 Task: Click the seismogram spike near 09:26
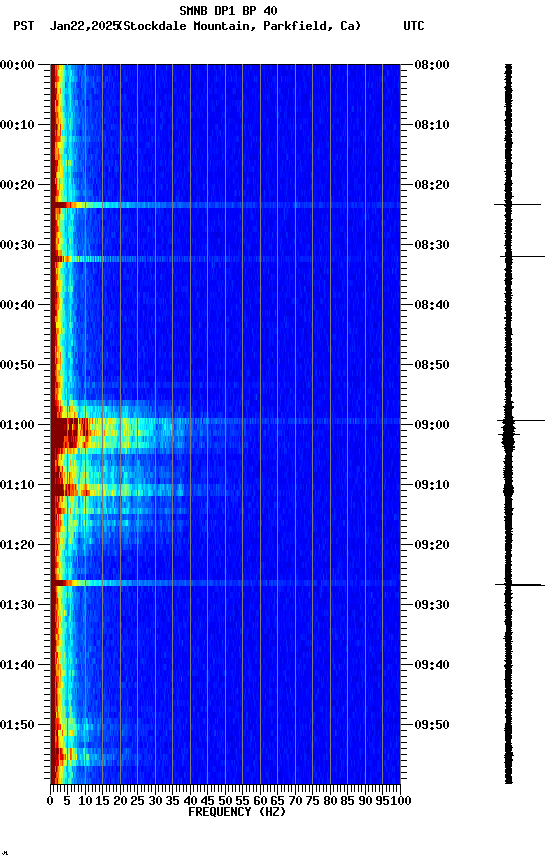tap(519, 585)
